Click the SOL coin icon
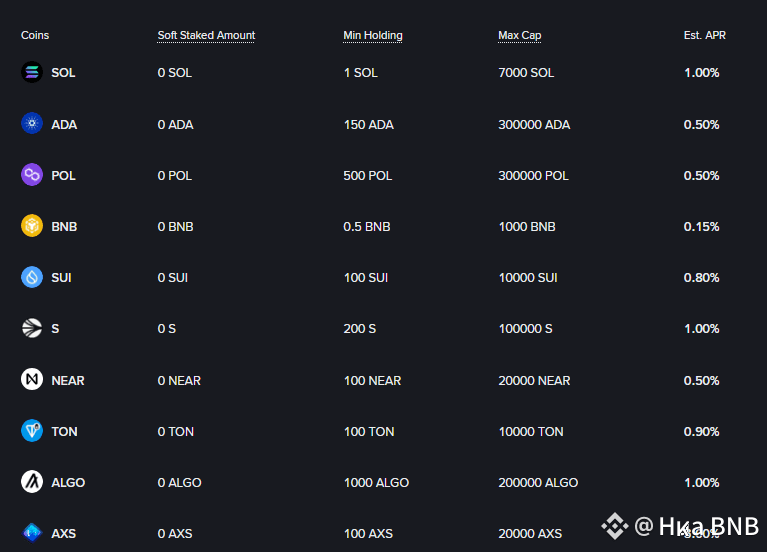Image resolution: width=767 pixels, height=552 pixels. pos(32,72)
